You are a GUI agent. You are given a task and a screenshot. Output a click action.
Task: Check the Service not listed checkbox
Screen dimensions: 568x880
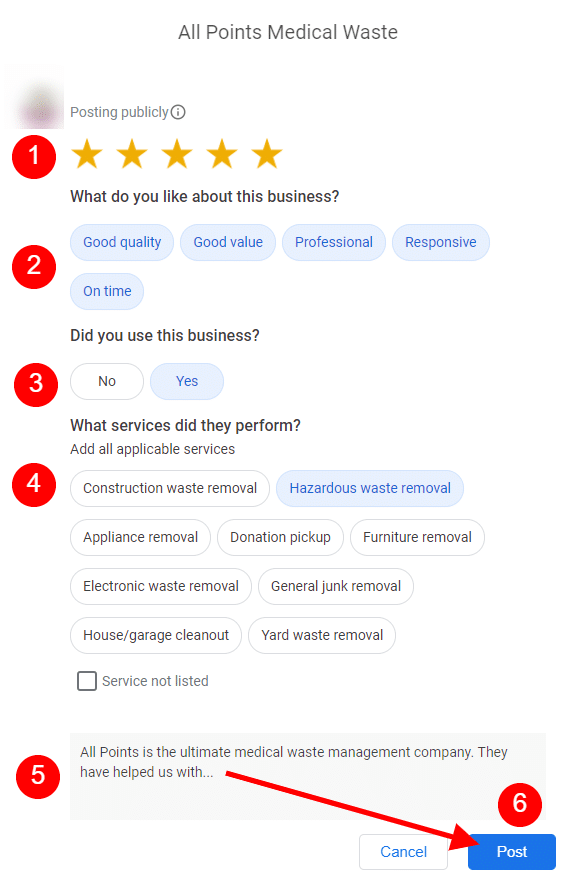pyautogui.click(x=86, y=681)
